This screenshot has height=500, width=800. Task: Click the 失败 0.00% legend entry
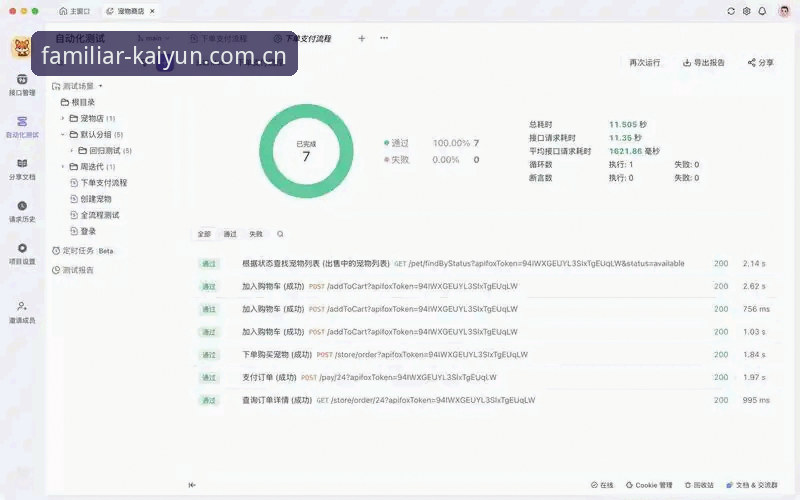(x=432, y=160)
